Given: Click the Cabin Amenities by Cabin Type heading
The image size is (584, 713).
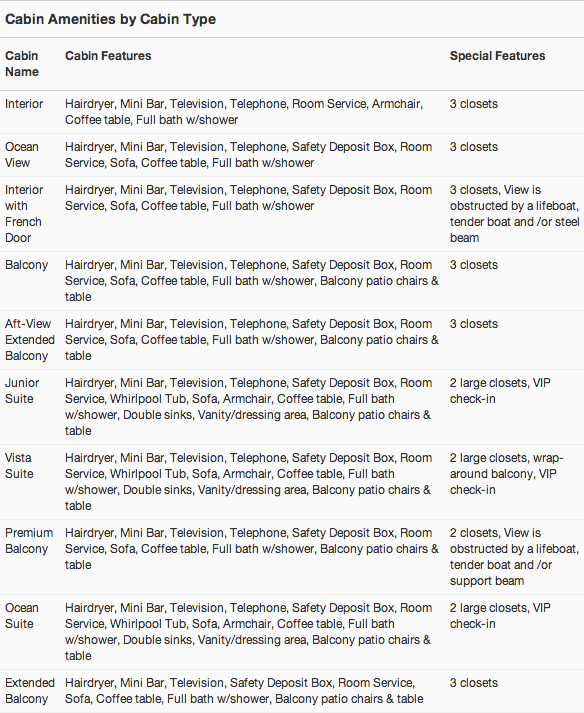Looking at the screenshot, I should point(110,19).
